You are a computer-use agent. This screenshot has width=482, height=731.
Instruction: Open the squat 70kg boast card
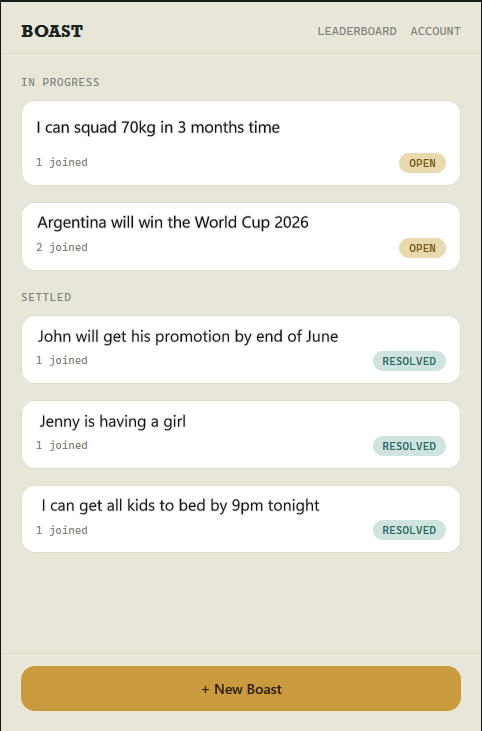point(241,143)
